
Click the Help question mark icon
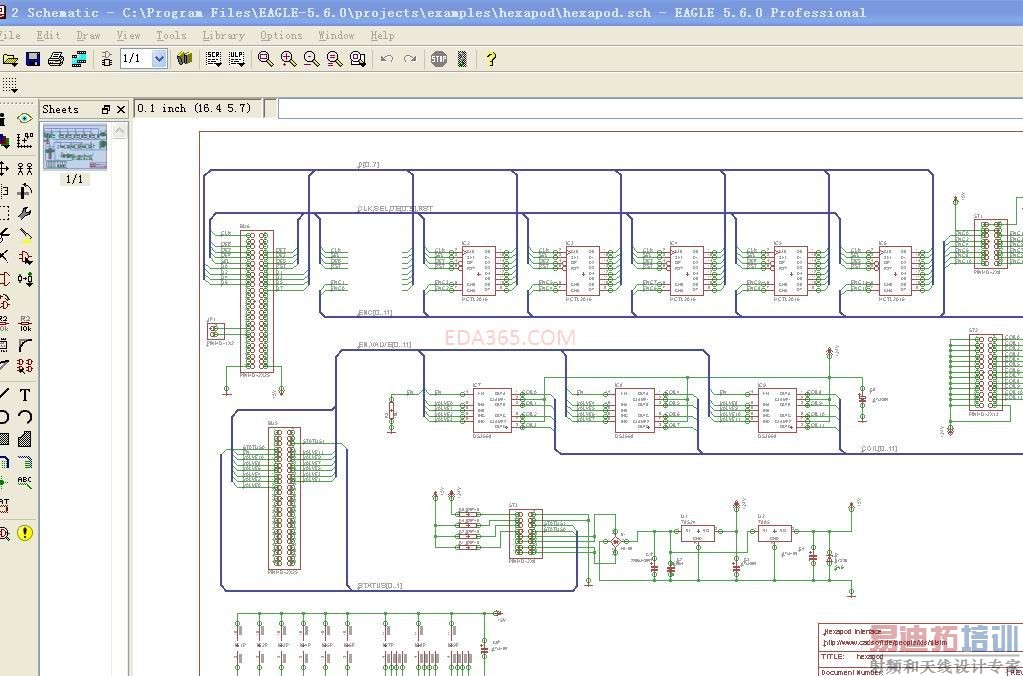(x=491, y=59)
